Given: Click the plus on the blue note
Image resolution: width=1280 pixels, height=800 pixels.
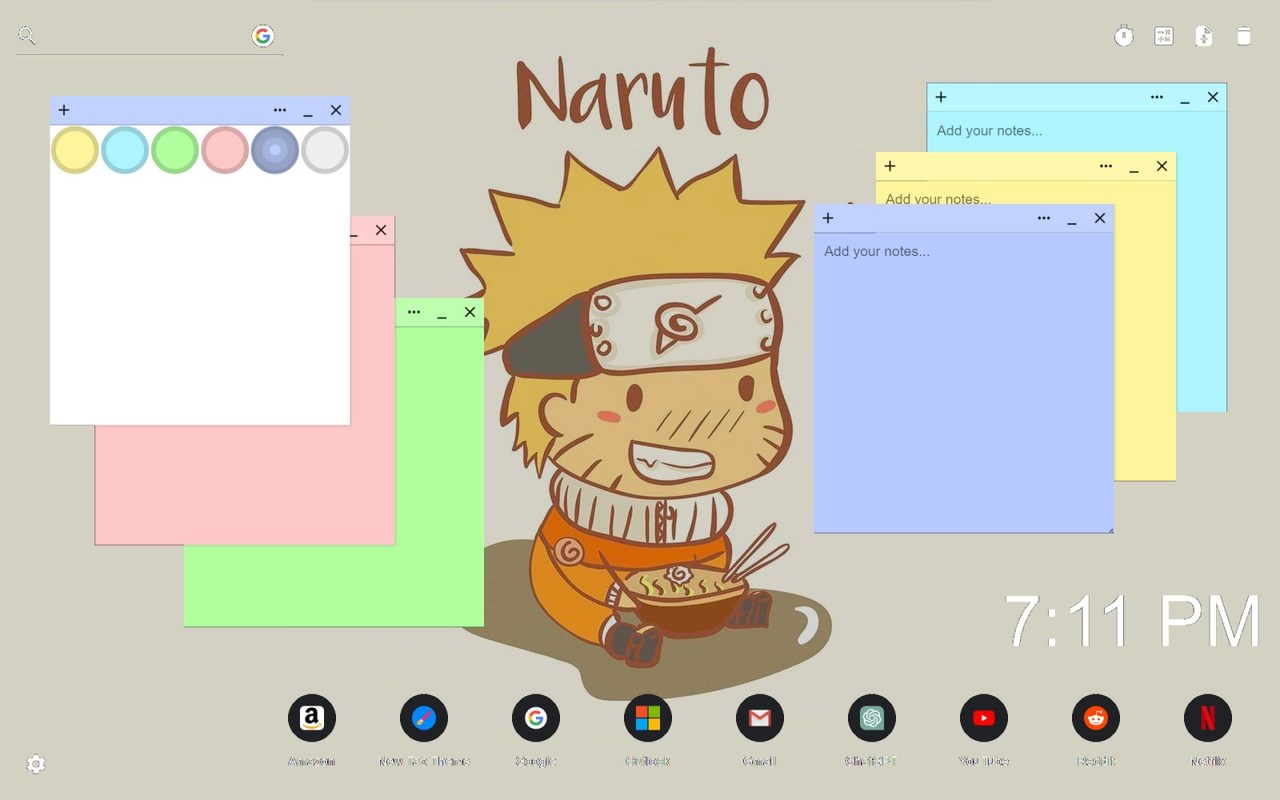Looking at the screenshot, I should point(828,218).
